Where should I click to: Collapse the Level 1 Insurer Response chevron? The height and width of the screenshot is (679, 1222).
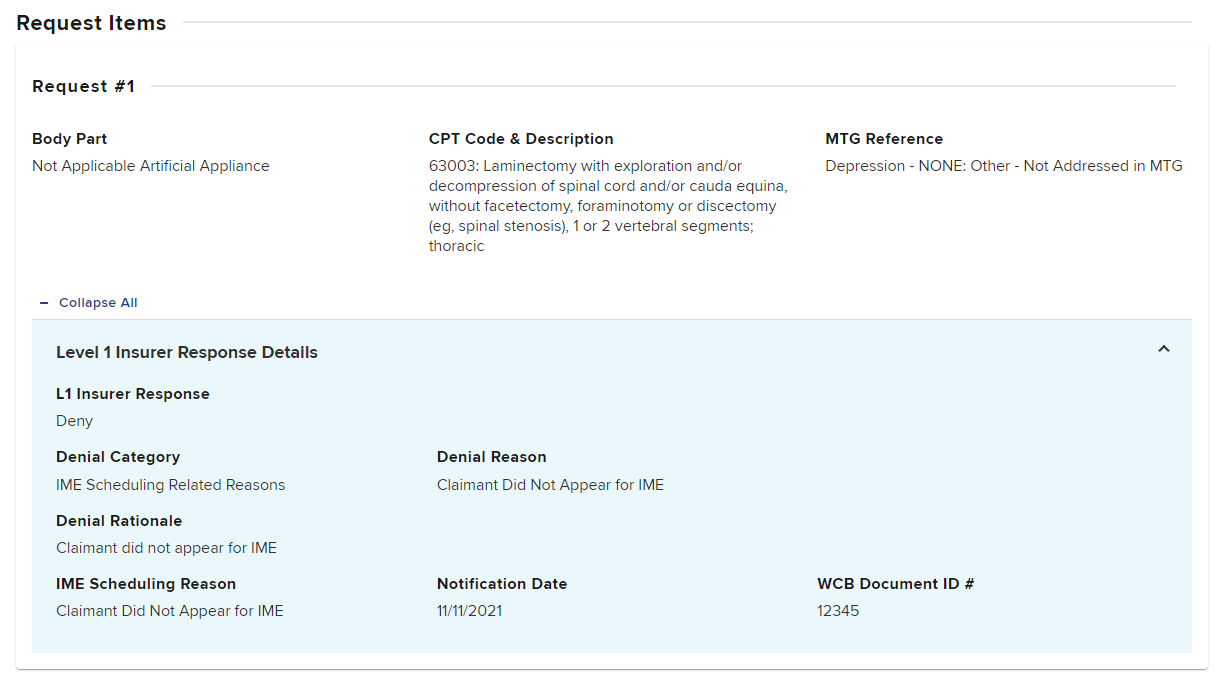tap(1163, 349)
